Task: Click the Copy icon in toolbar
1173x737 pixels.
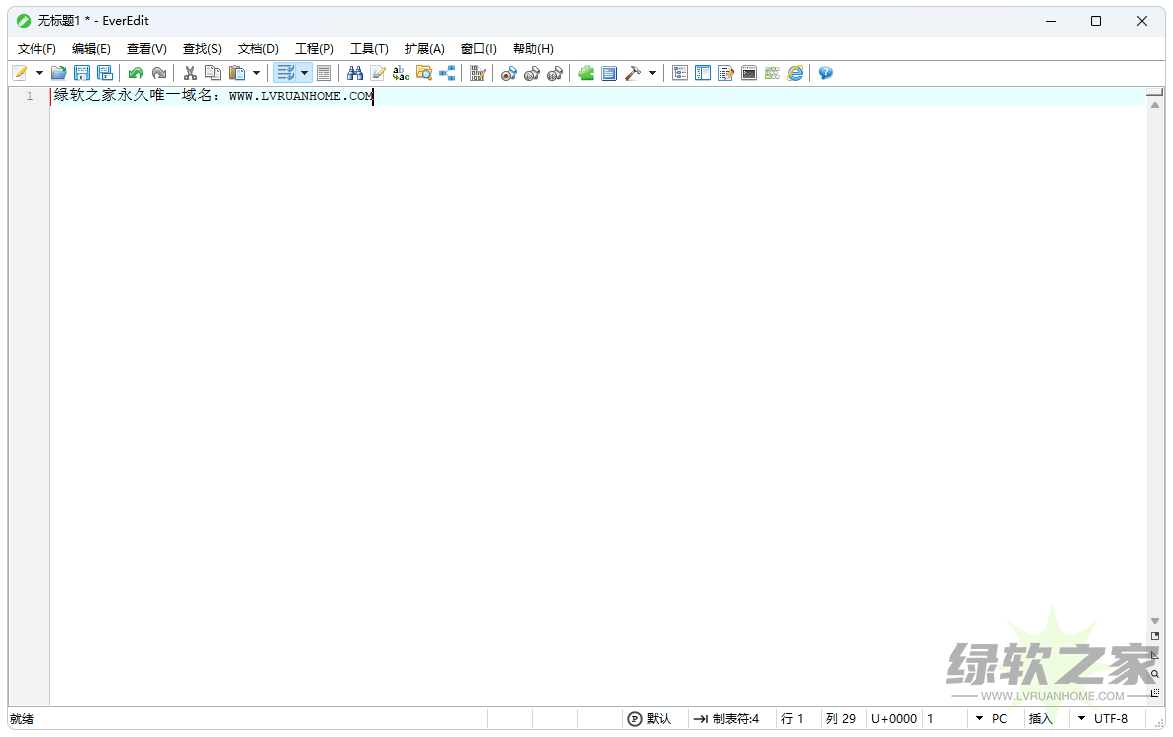Action: pos(212,73)
